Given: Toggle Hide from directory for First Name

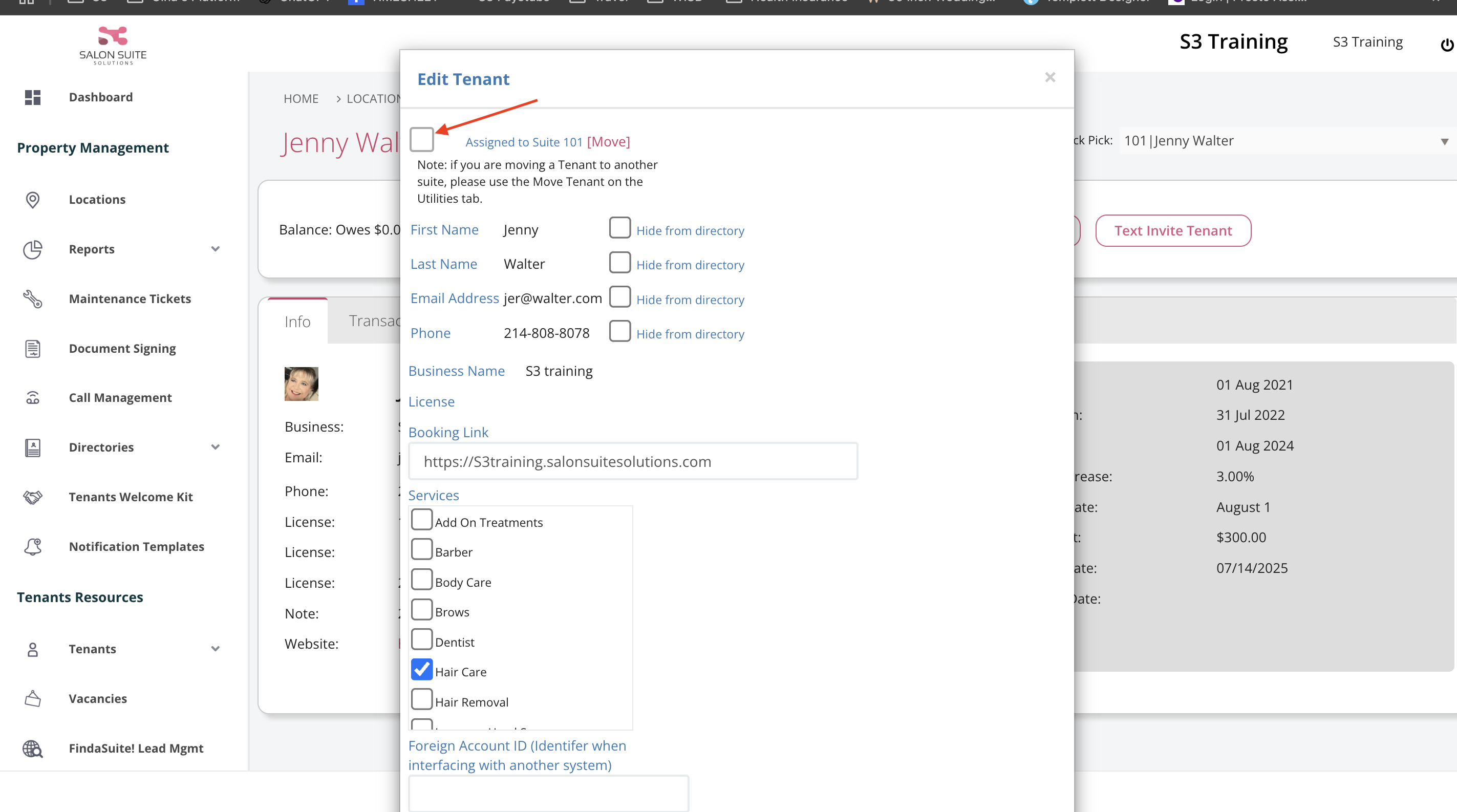Looking at the screenshot, I should [x=620, y=228].
